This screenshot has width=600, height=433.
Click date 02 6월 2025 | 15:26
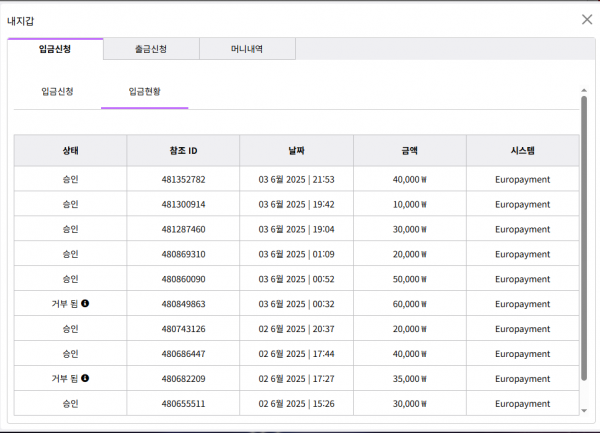tap(296, 404)
